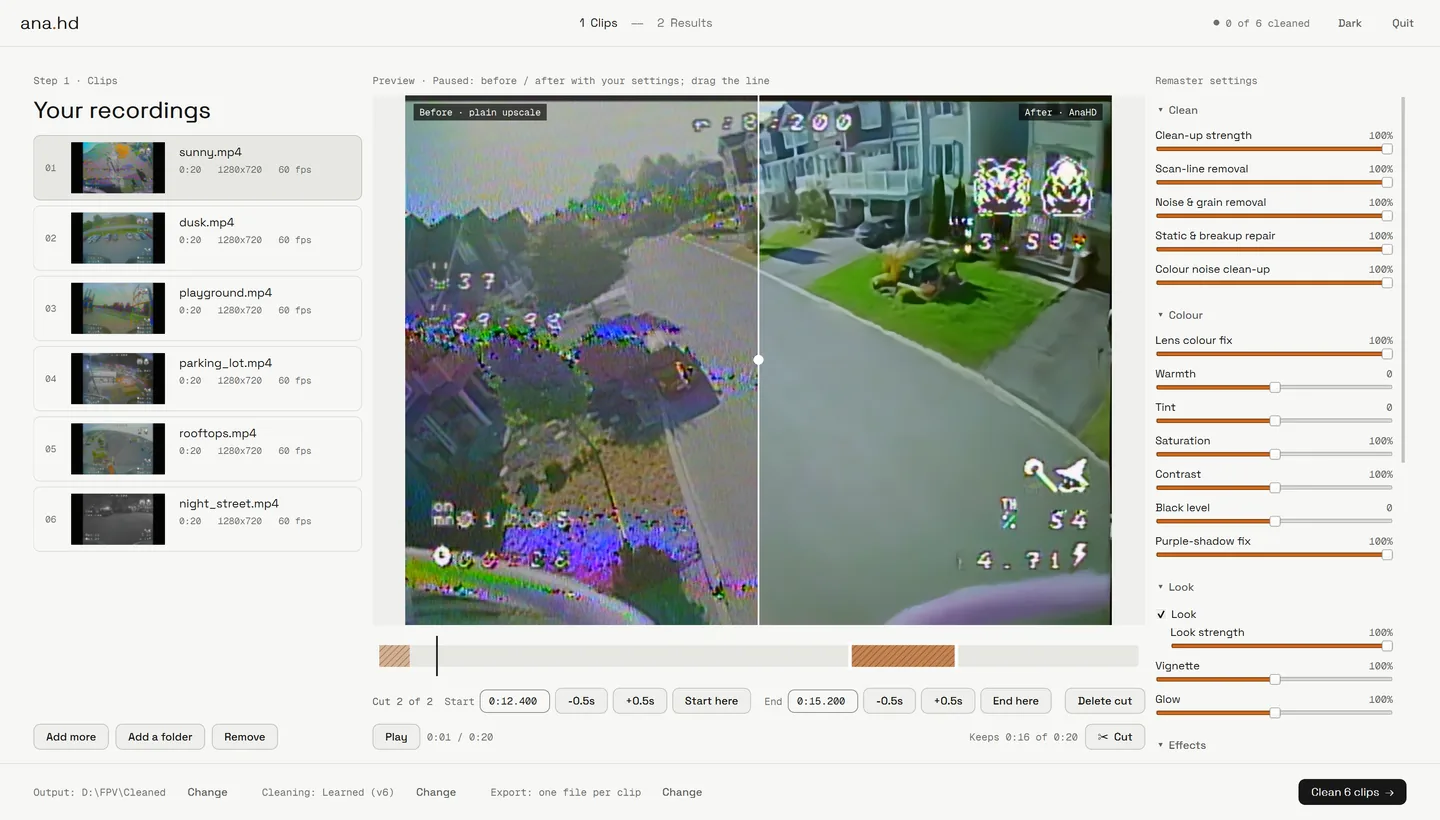Select the second cut region on timeline
Image resolution: width=1440 pixels, height=820 pixels.
pos(903,656)
